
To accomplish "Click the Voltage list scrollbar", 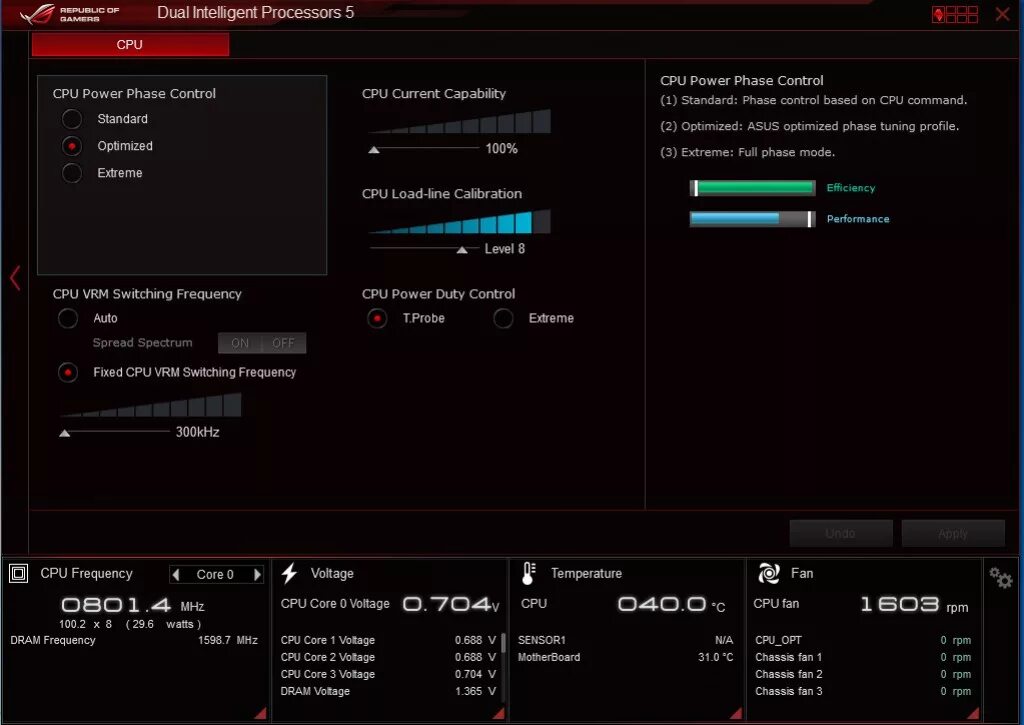I will click(x=504, y=643).
